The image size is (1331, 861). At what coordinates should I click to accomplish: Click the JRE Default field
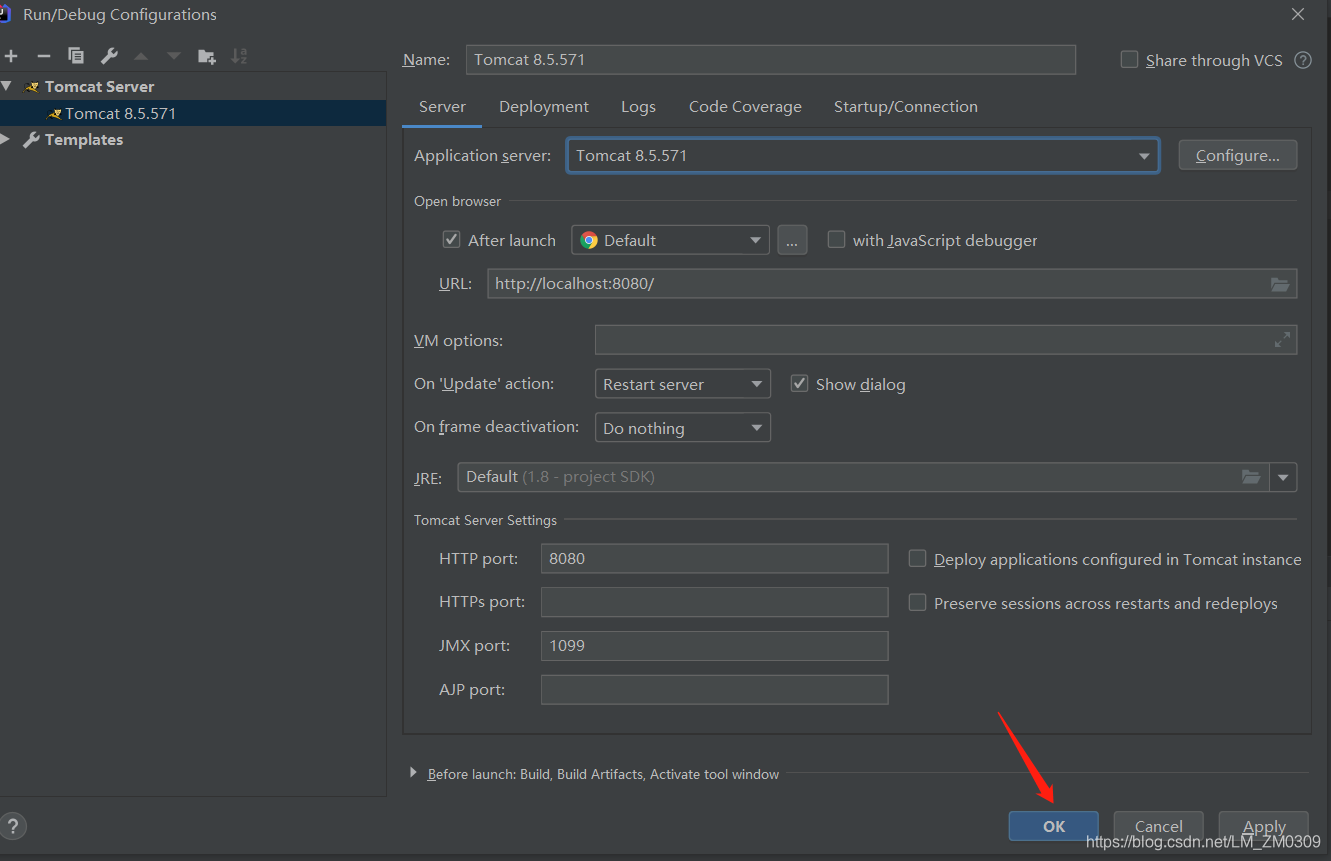863,477
